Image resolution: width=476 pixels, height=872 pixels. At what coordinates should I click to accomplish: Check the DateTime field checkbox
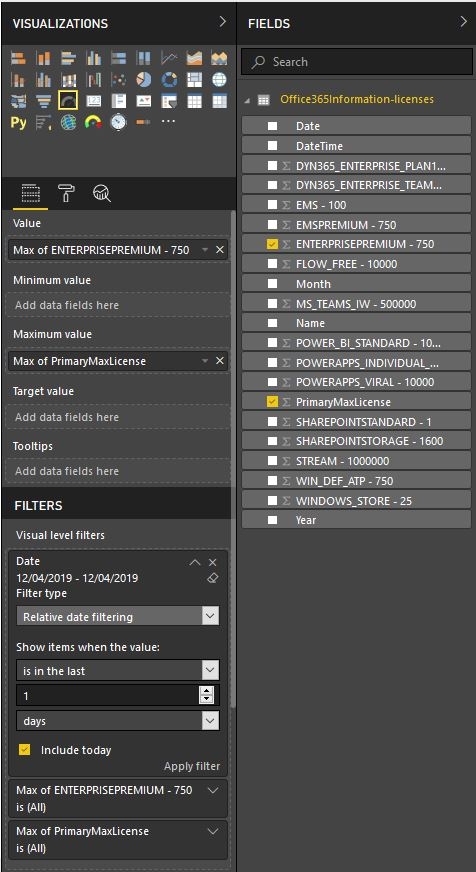coord(272,146)
